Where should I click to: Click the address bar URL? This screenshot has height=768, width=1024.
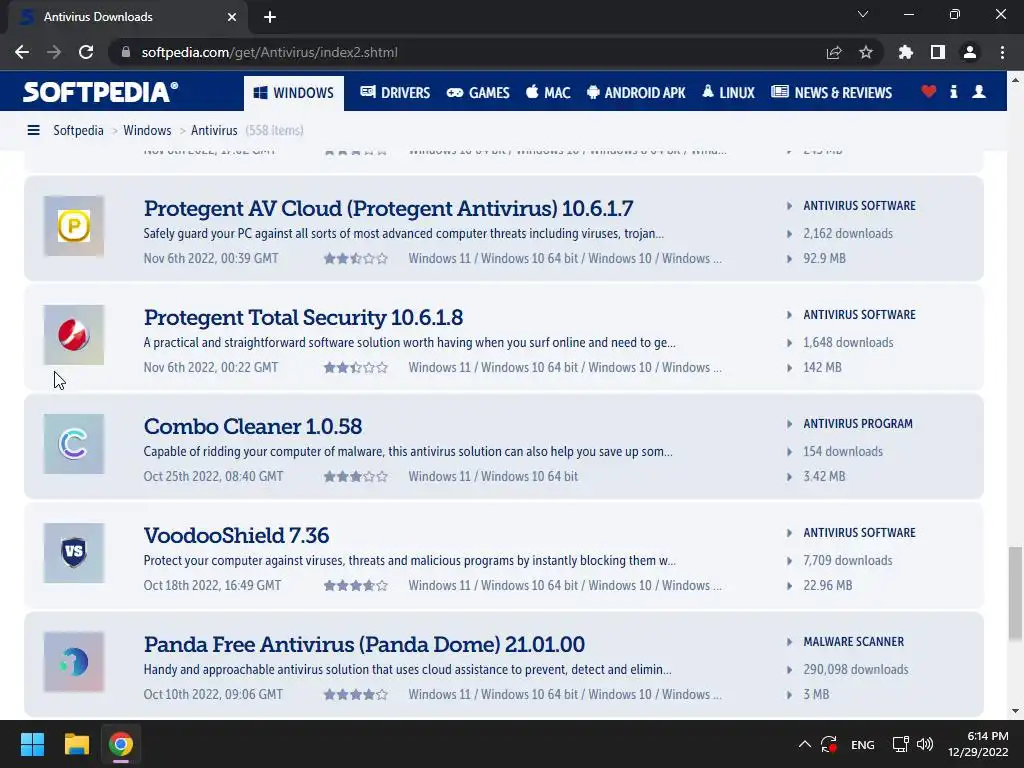click(270, 52)
